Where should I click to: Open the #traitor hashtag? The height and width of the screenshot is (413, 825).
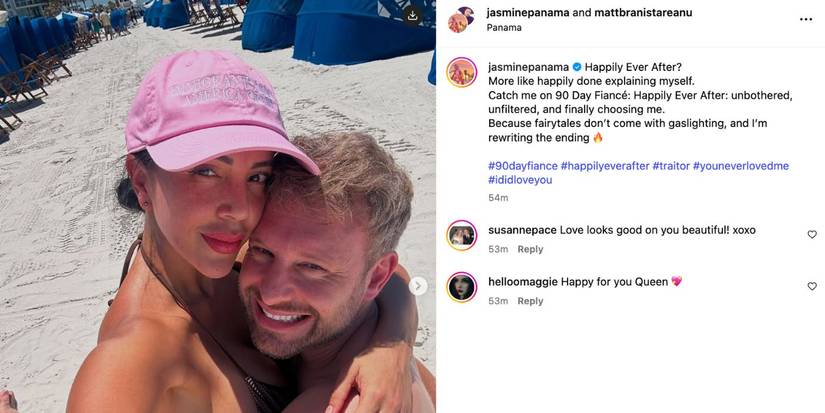click(671, 166)
